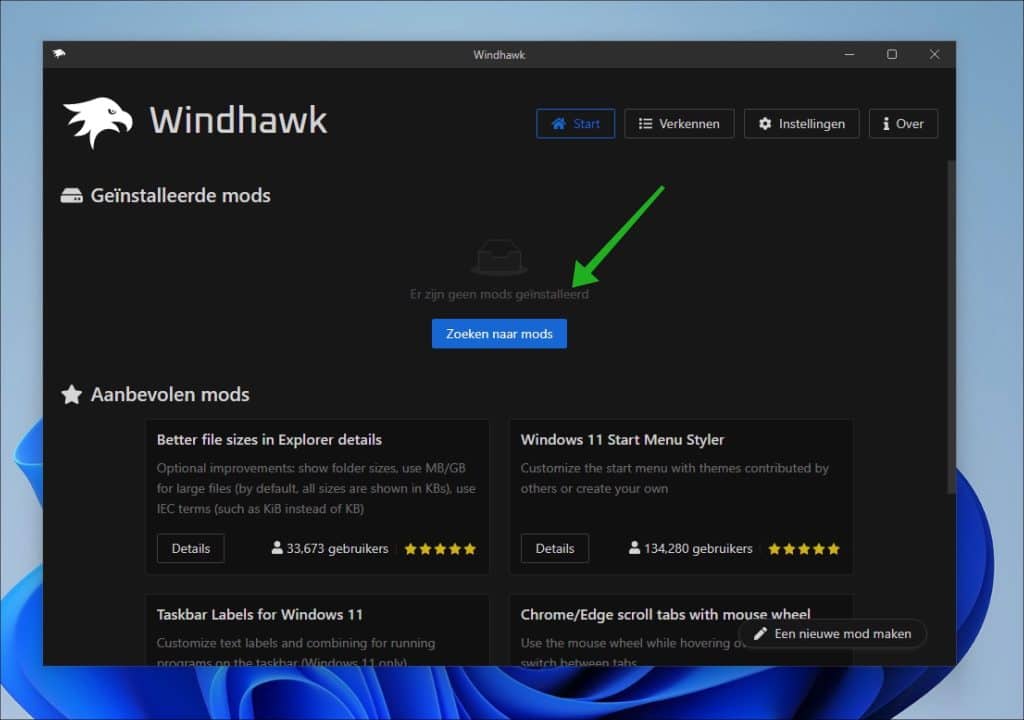This screenshot has width=1024, height=720.
Task: Open Details for Better file sizes mod
Action: click(191, 548)
